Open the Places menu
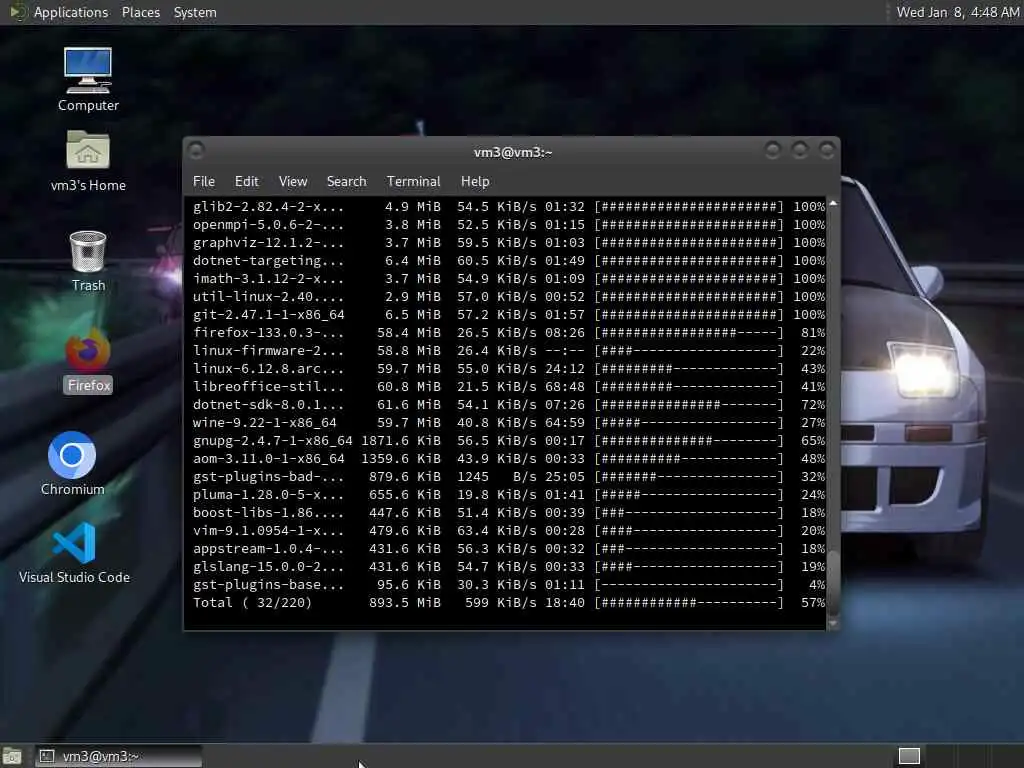Screen dimensions: 1024x768 click(x=140, y=12)
